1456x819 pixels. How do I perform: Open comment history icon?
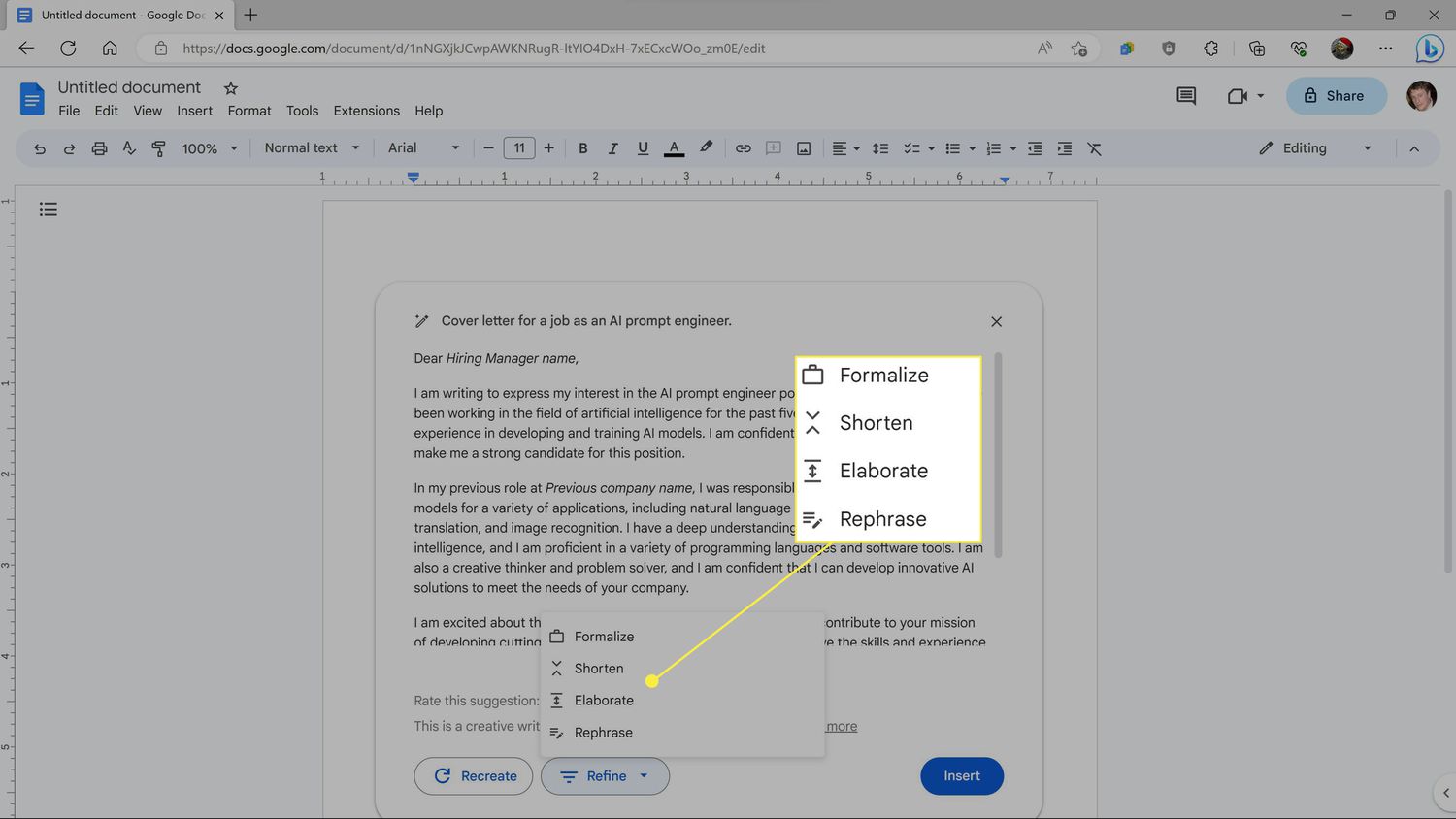1185,96
